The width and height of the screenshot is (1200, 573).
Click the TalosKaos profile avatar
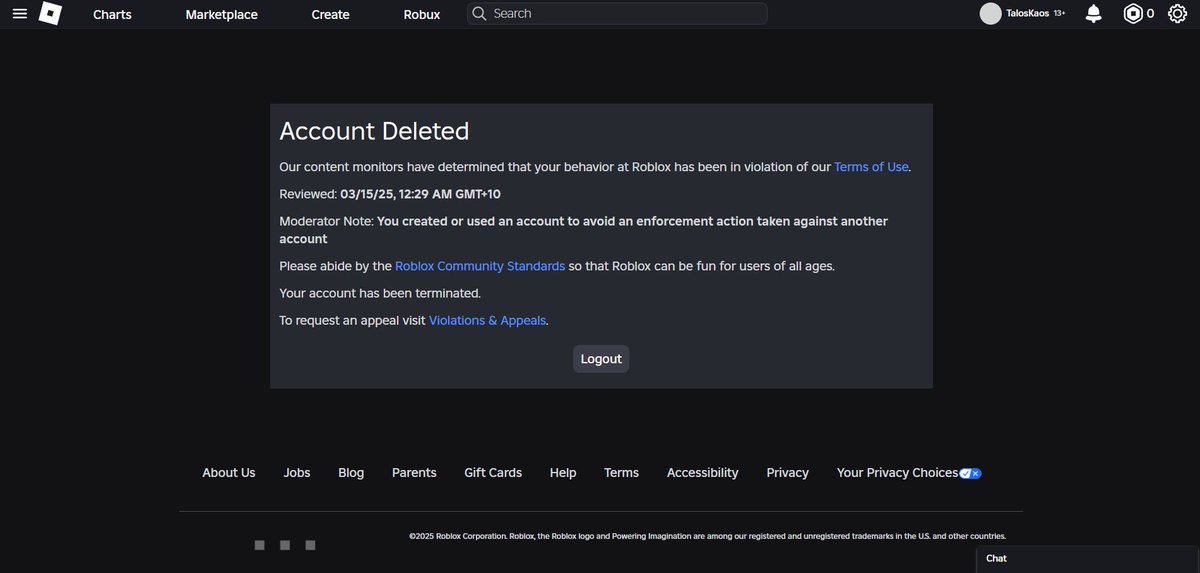pyautogui.click(x=990, y=14)
